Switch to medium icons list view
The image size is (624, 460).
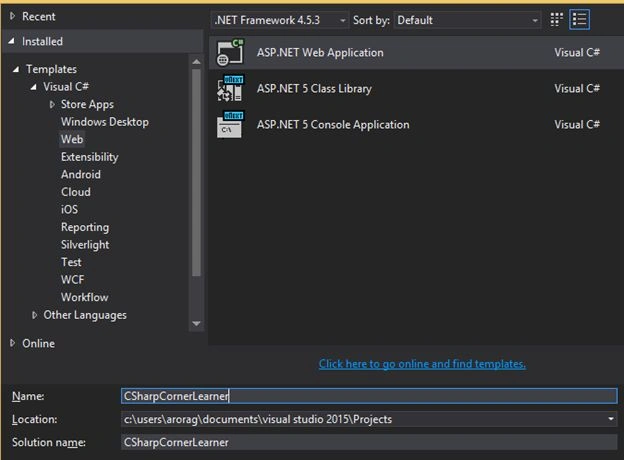(x=579, y=19)
